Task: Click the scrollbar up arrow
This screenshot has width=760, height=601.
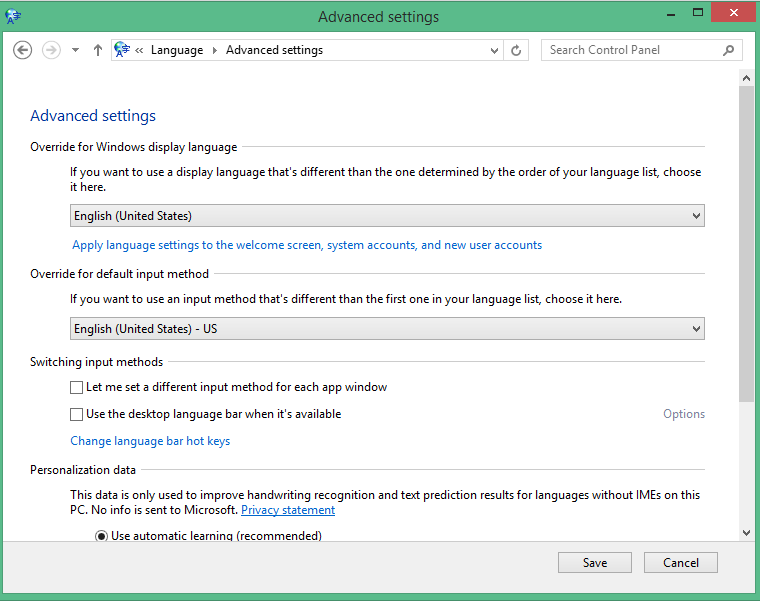Action: (746, 78)
